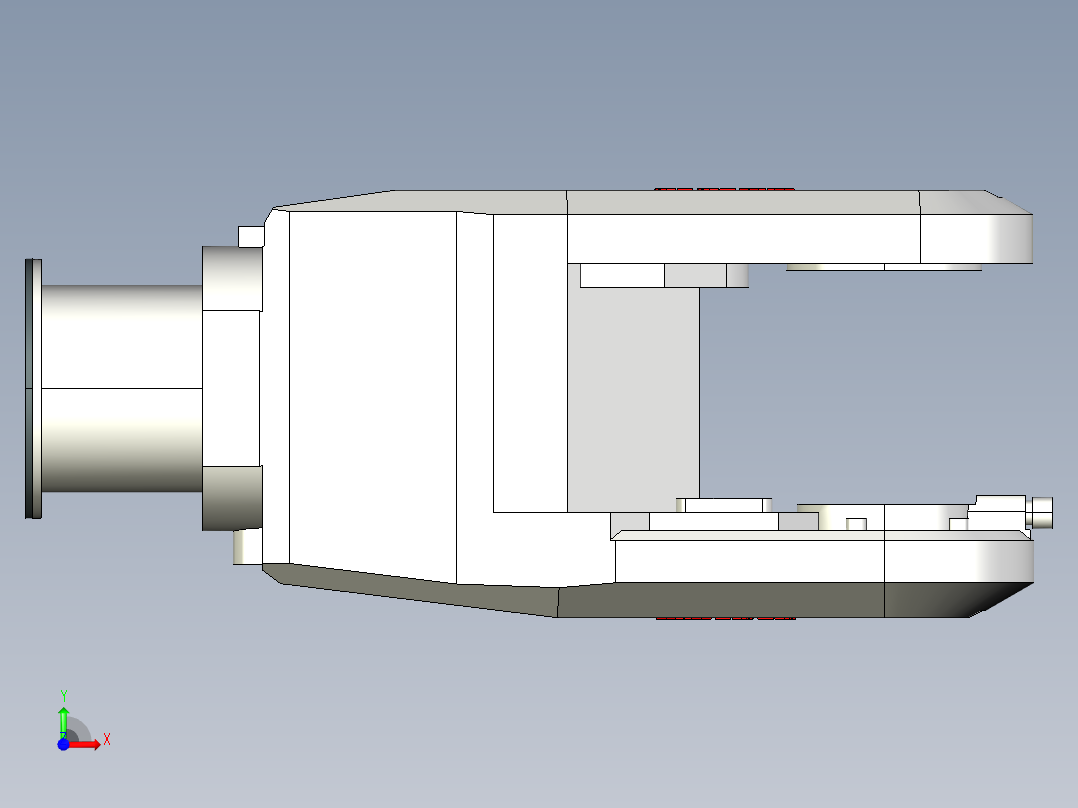This screenshot has width=1078, height=808.
Task: Click the coordinate triad in the corner
Action: (x=75, y=730)
